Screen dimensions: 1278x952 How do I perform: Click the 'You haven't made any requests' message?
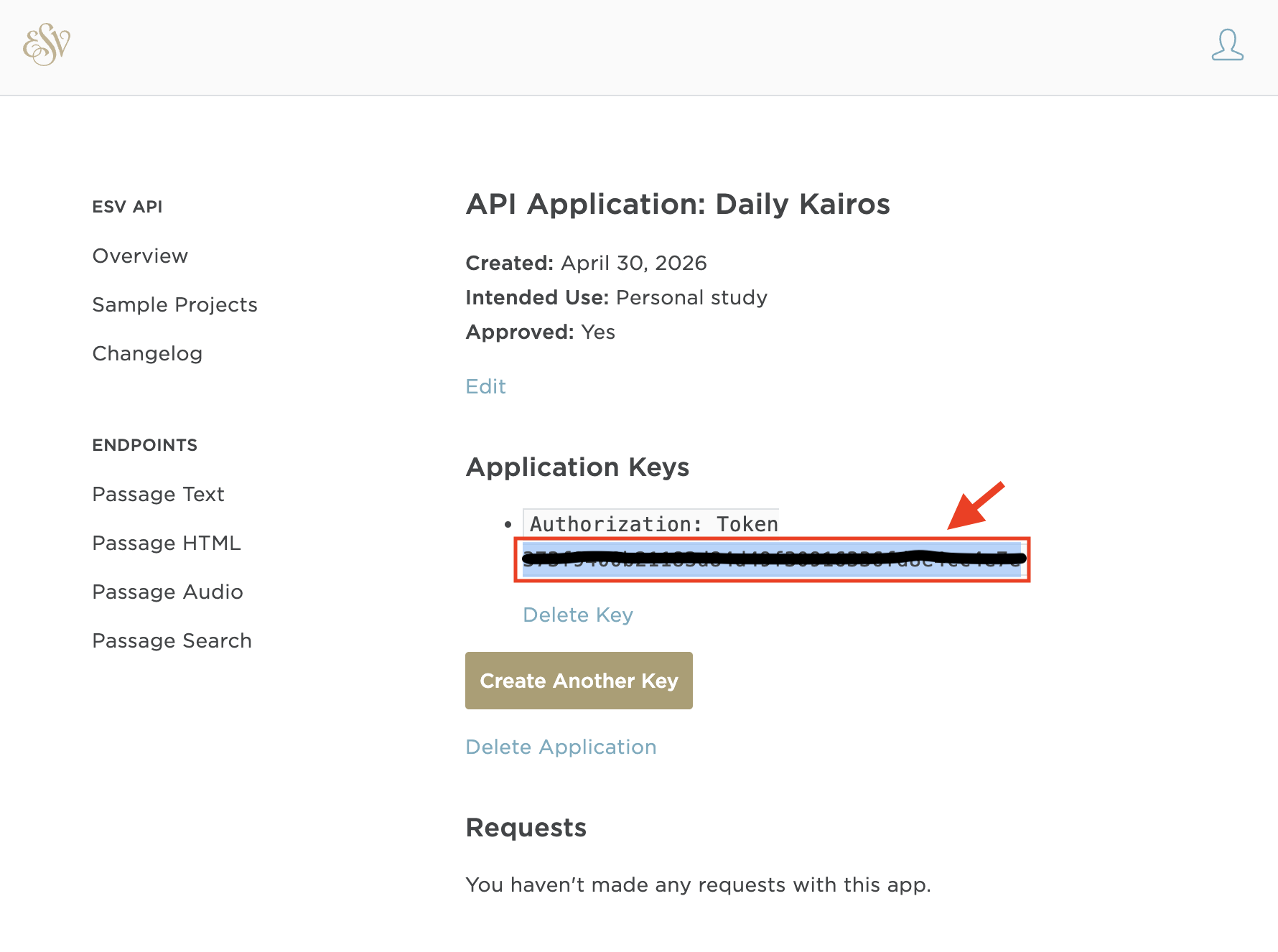pos(698,885)
